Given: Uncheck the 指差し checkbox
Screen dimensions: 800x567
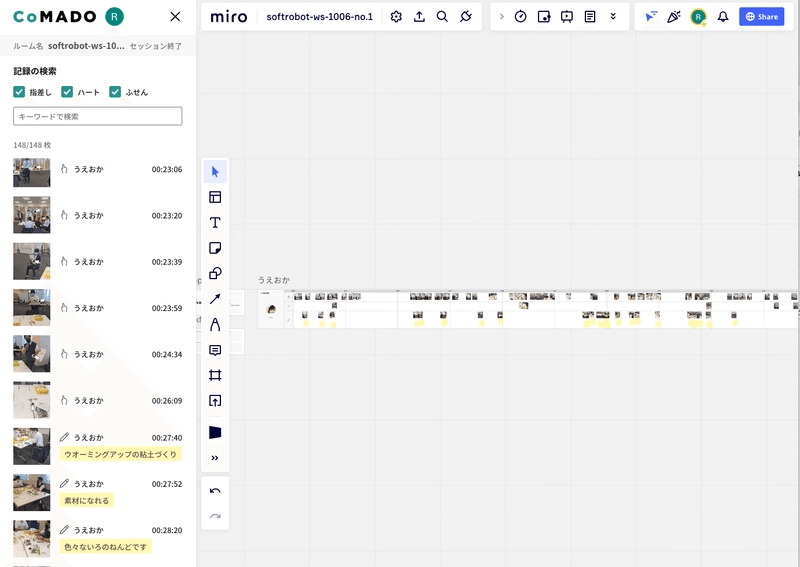Looking at the screenshot, I should 19,92.
